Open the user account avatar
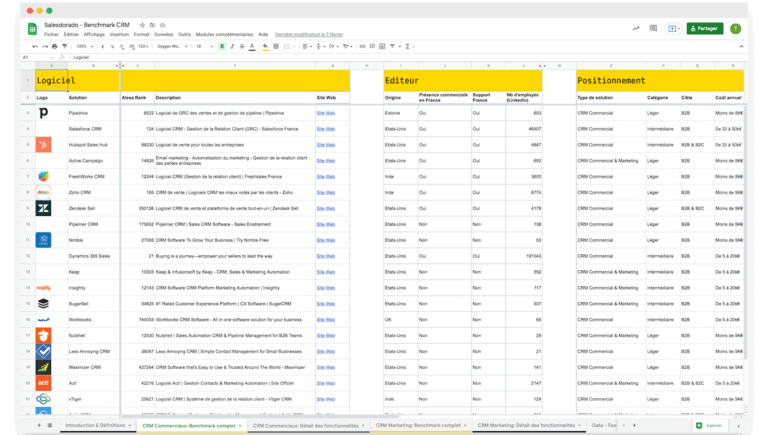This screenshot has width=768, height=435. click(x=735, y=29)
